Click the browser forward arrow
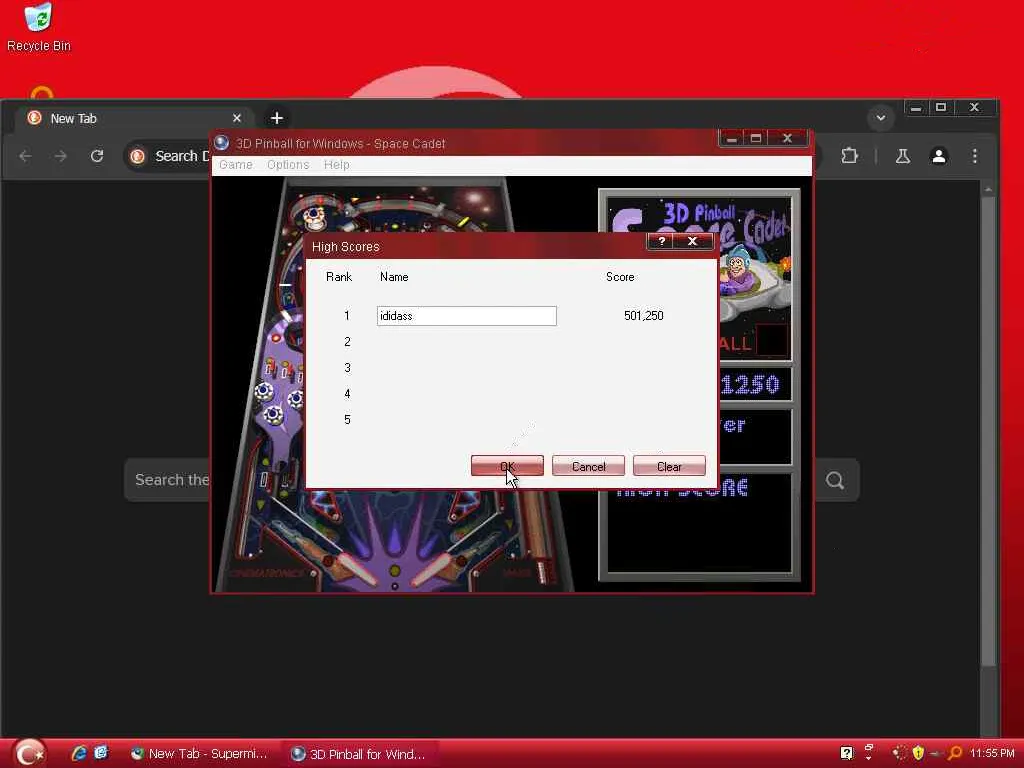Image resolution: width=1024 pixels, height=768 pixels. point(61,156)
